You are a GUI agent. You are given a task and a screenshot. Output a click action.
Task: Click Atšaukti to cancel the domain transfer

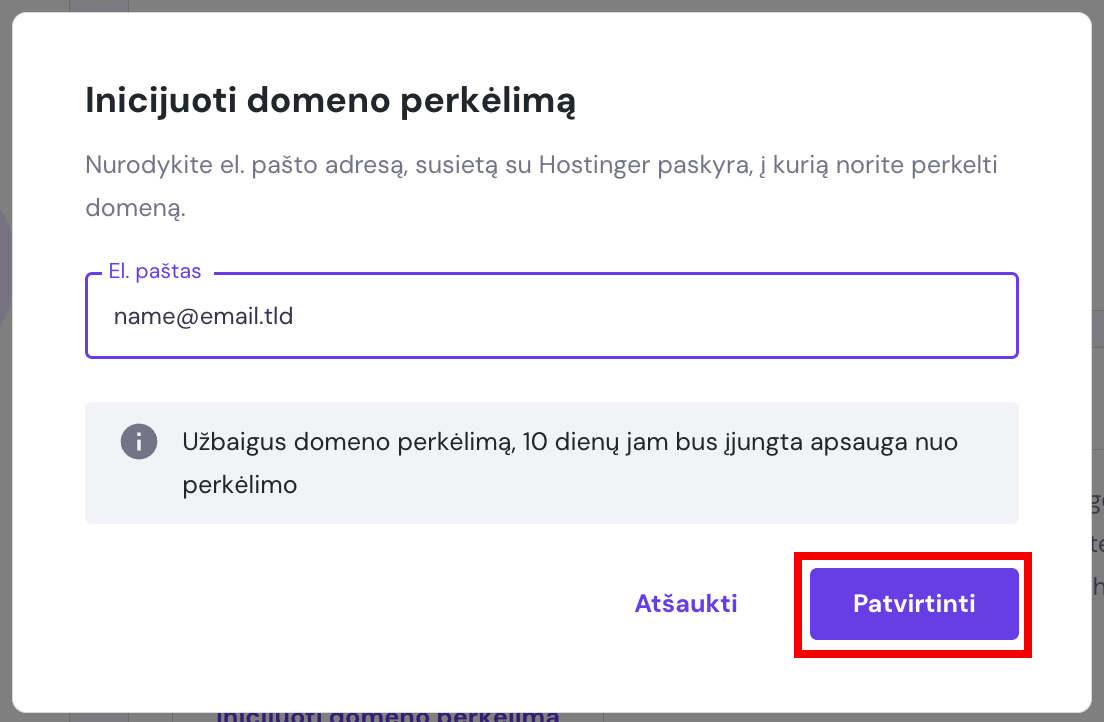pos(686,603)
